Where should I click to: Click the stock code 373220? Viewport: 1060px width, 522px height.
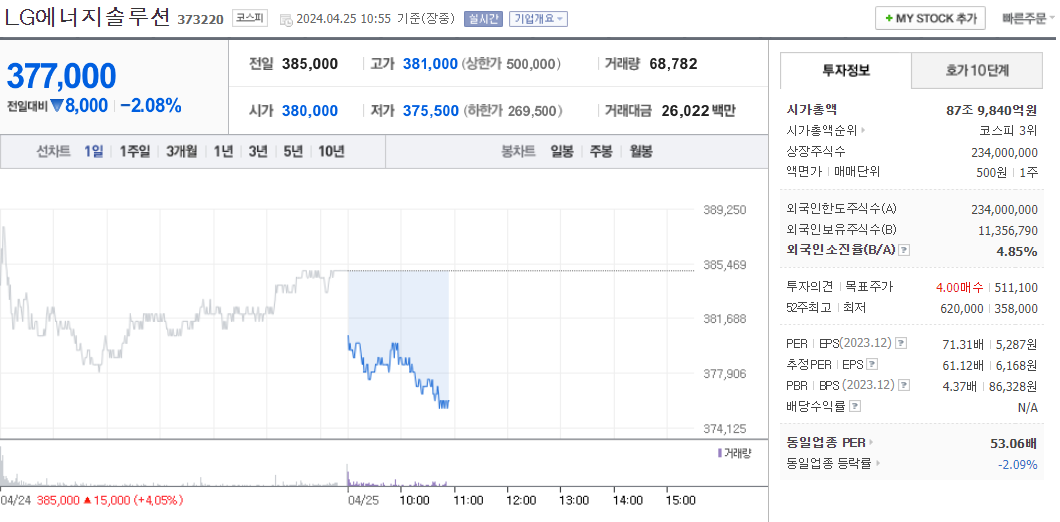[200, 20]
